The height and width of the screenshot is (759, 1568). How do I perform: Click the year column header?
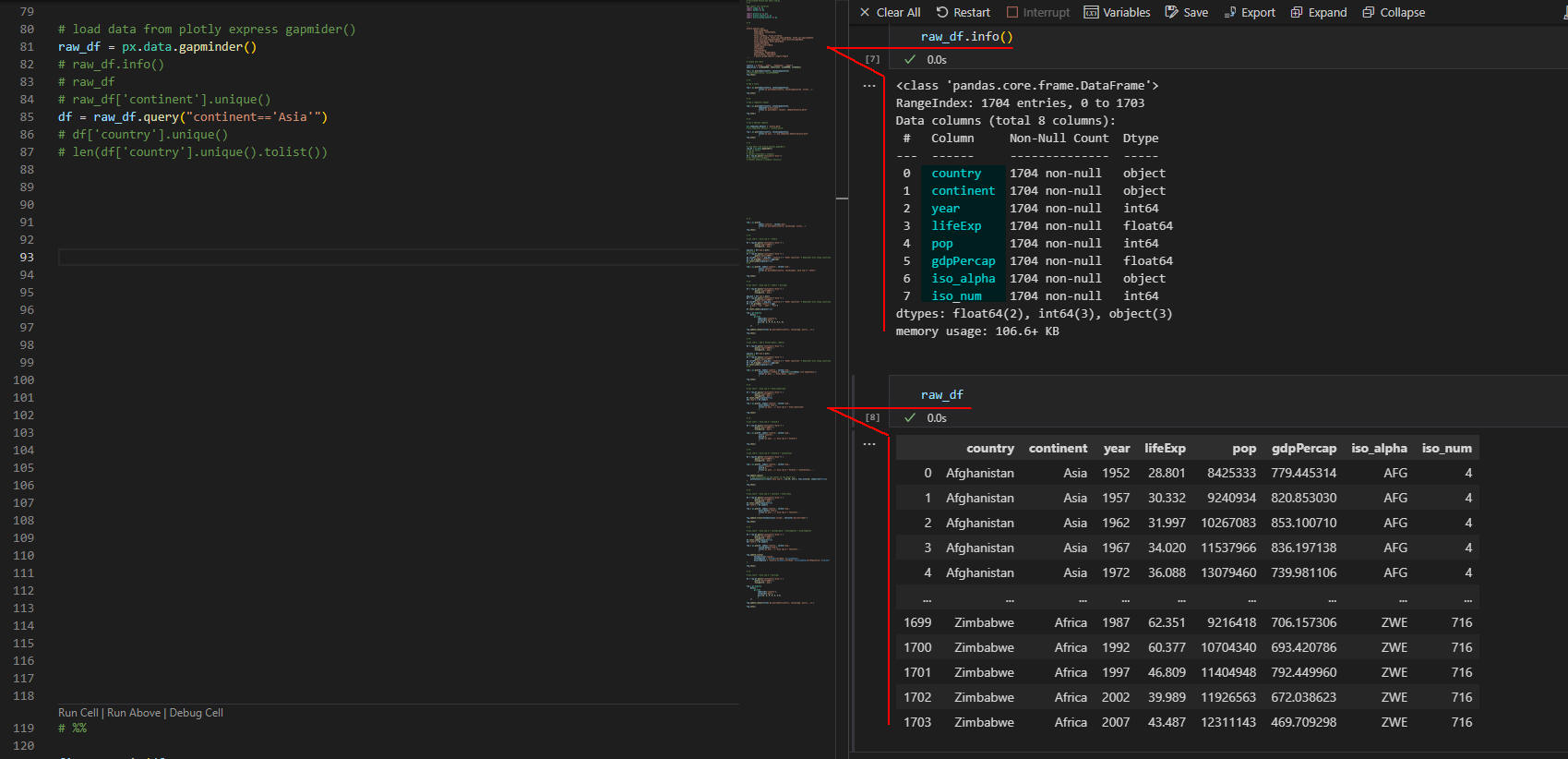tap(1117, 448)
